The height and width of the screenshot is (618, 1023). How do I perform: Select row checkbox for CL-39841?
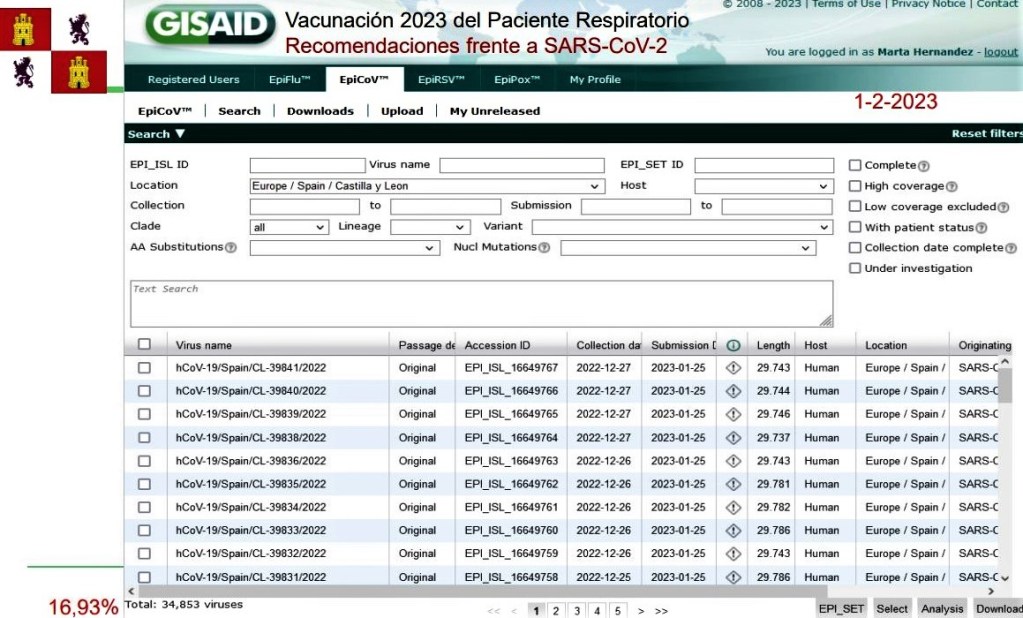coord(144,368)
